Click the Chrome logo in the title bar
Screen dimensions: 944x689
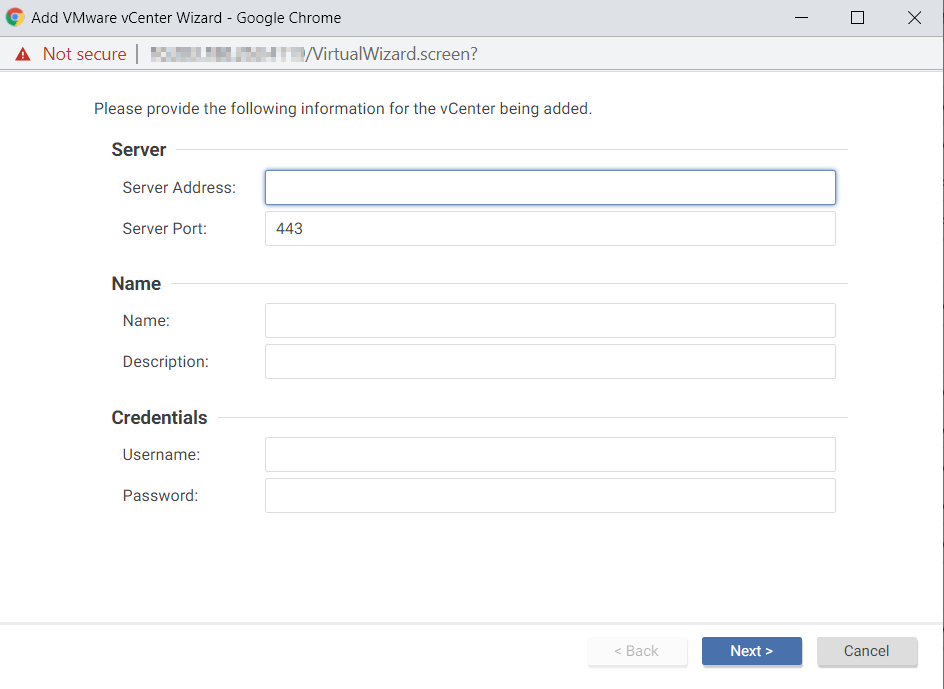(x=17, y=17)
